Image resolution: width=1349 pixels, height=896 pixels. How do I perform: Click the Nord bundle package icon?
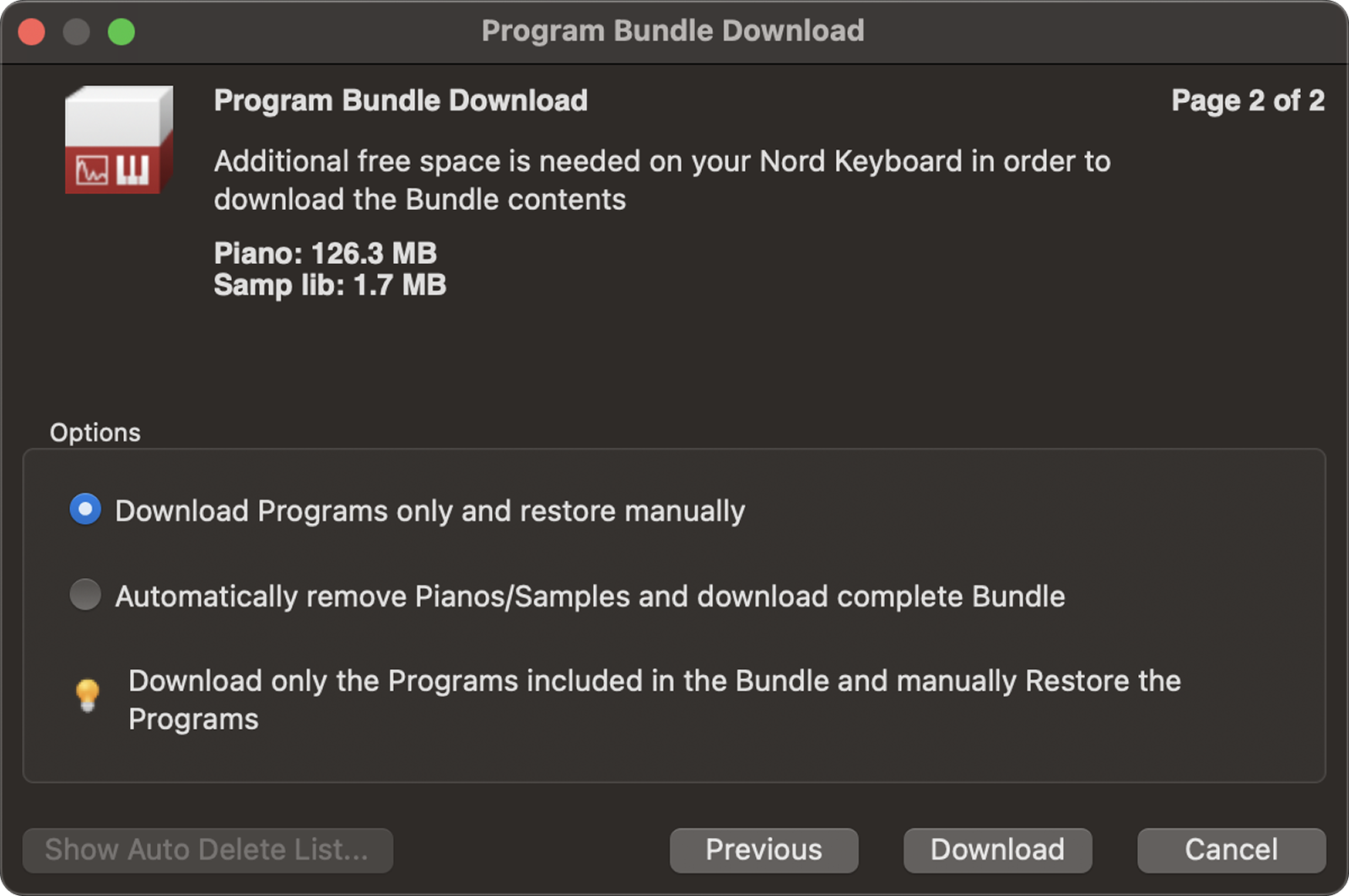(x=119, y=139)
